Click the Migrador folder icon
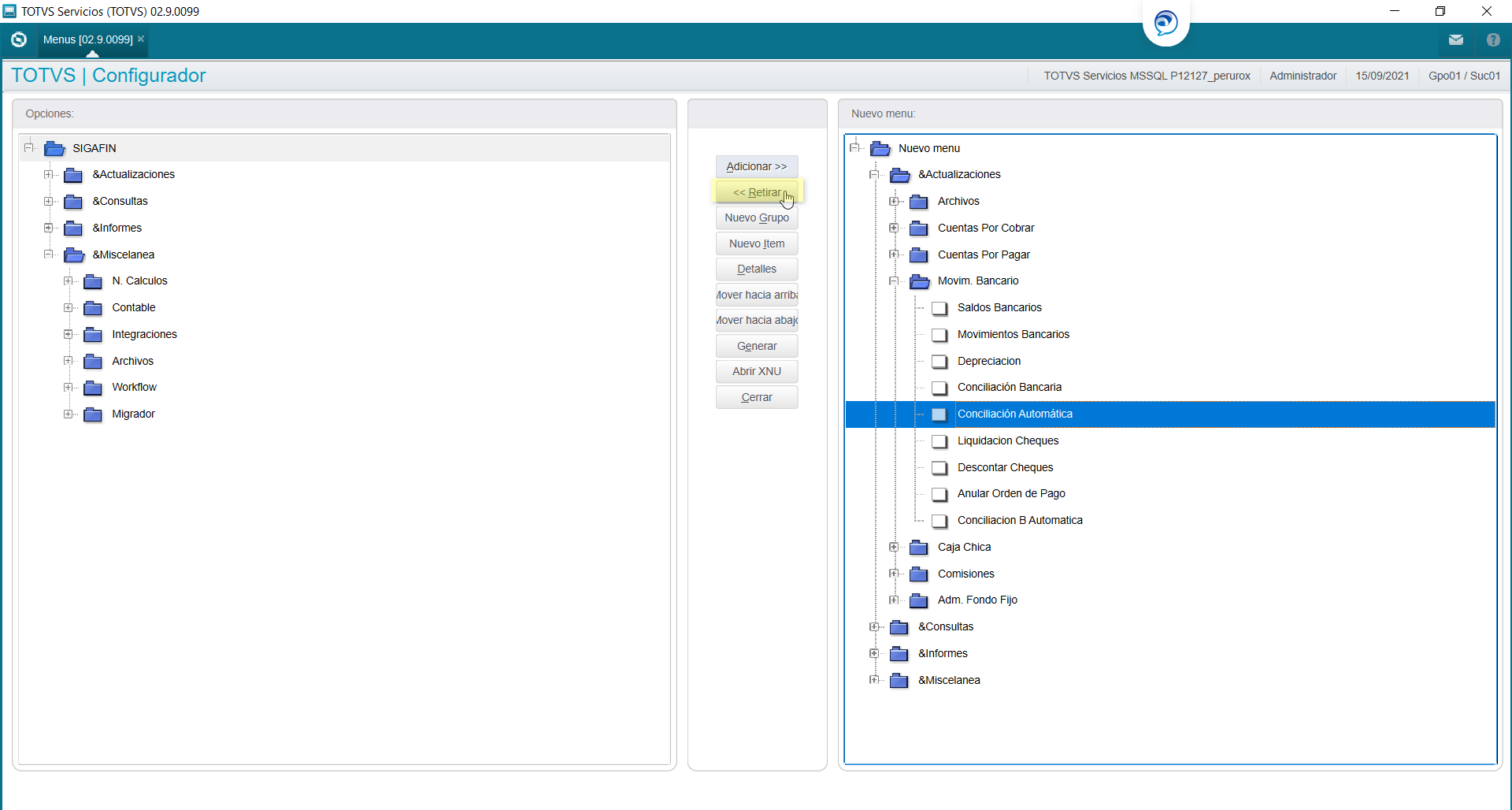This screenshot has height=810, width=1512. [x=93, y=414]
